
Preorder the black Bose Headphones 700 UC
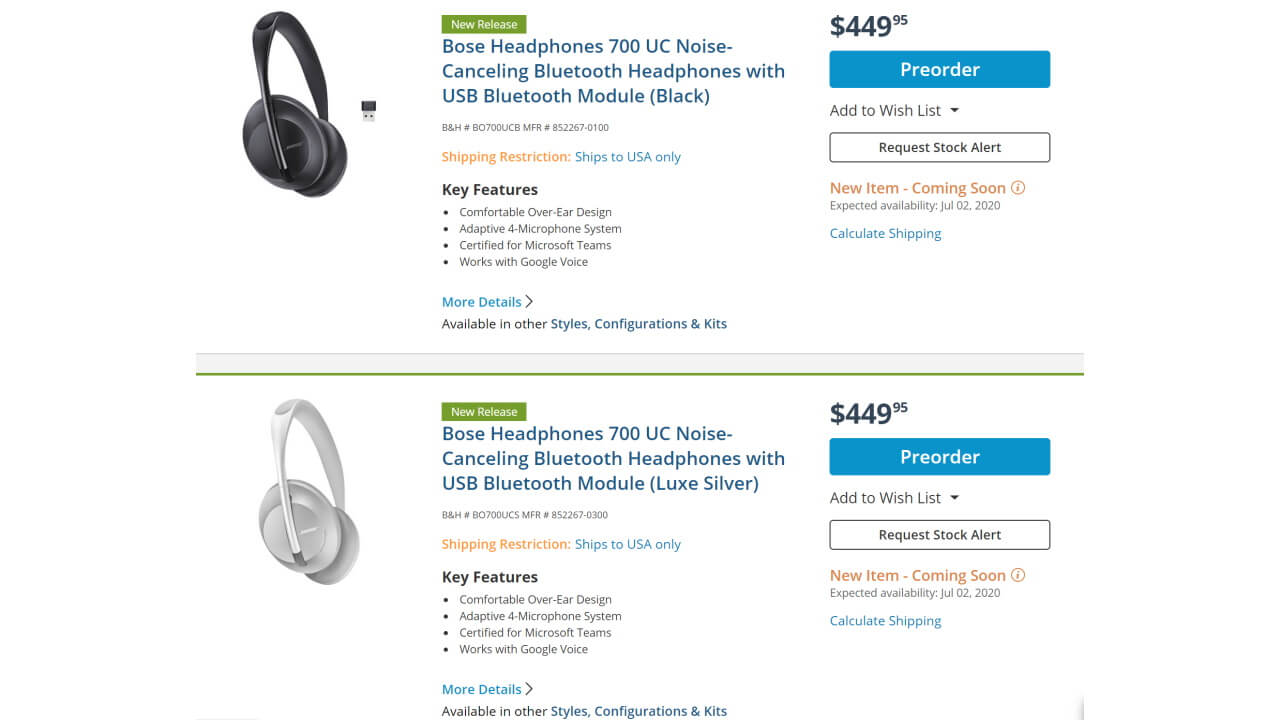(939, 70)
